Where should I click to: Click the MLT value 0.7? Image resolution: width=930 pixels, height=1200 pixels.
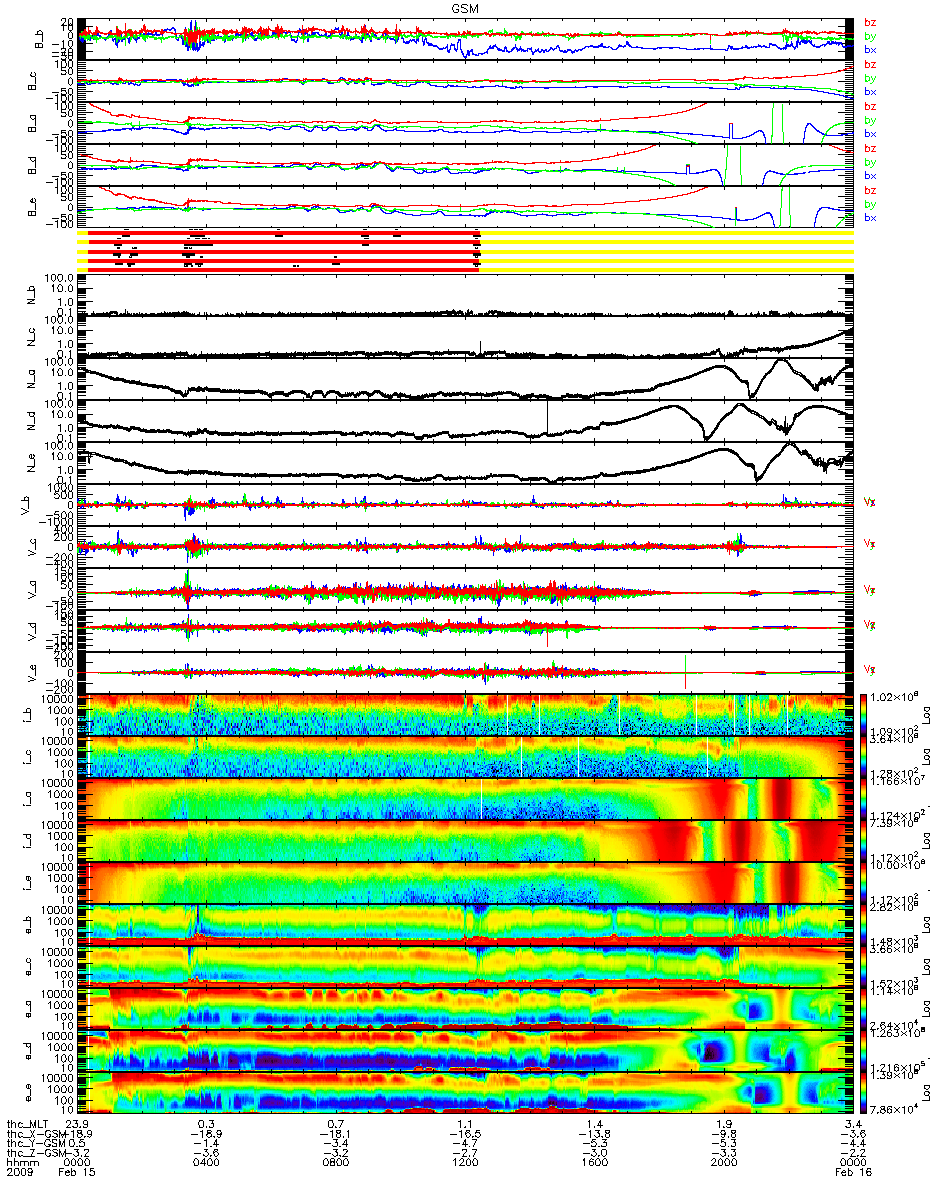click(x=335, y=1125)
